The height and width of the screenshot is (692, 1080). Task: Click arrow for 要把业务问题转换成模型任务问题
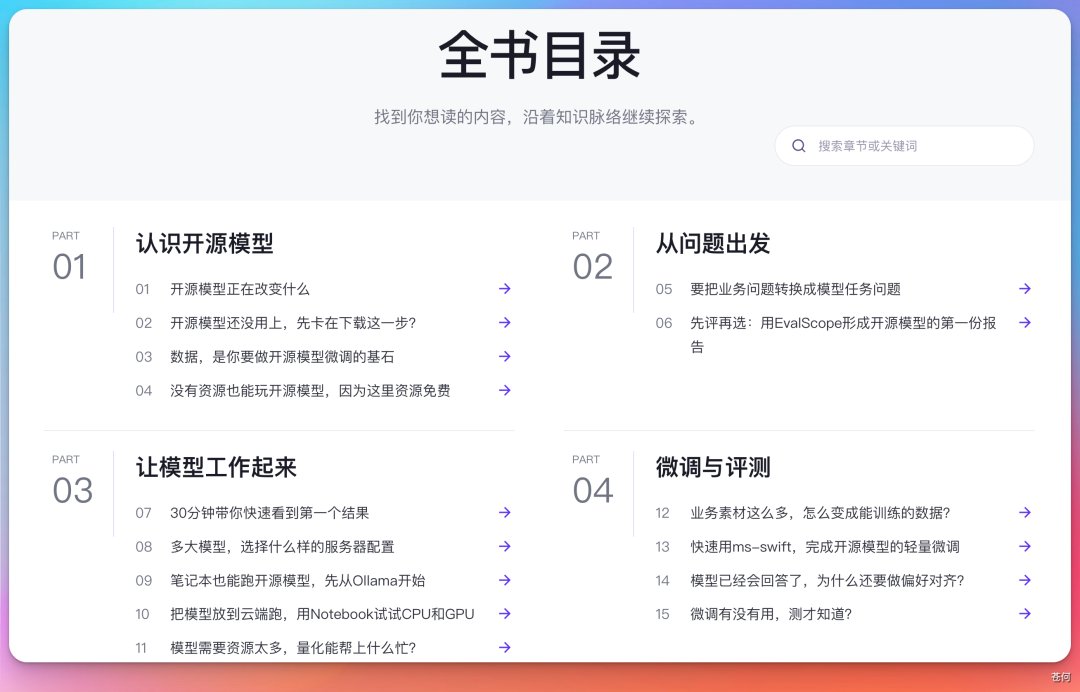[x=1025, y=289]
